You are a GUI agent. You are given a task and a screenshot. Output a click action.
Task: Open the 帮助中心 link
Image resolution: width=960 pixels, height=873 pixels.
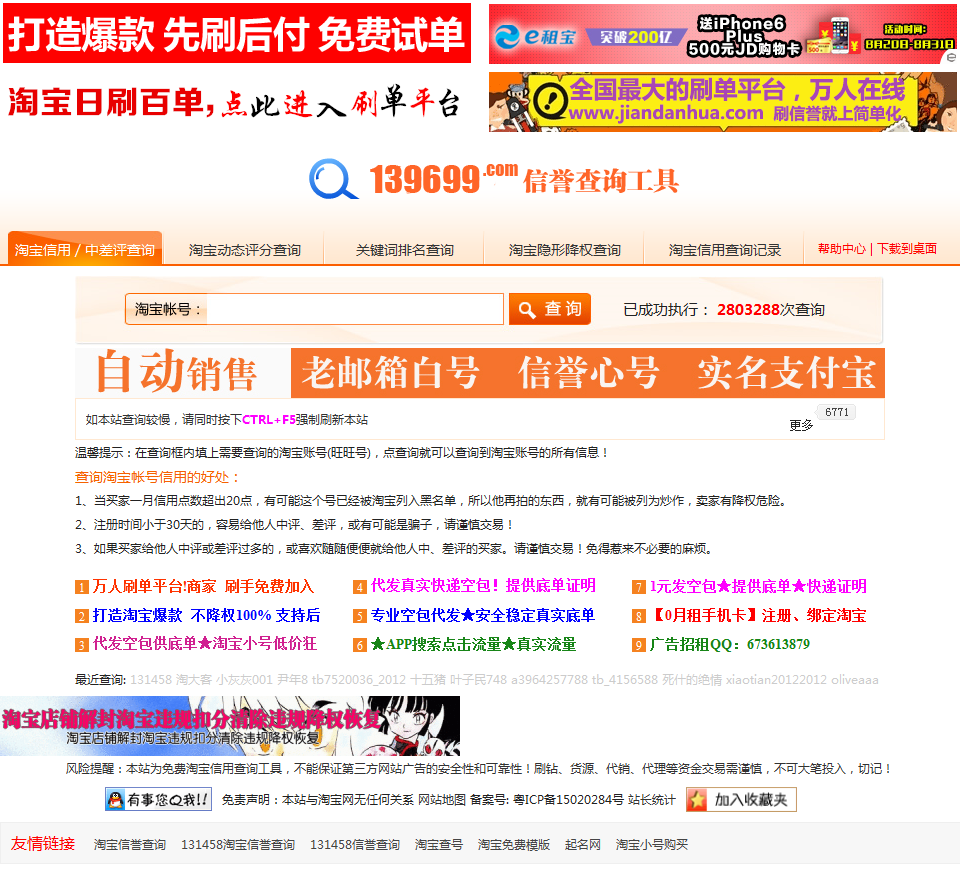tap(842, 249)
